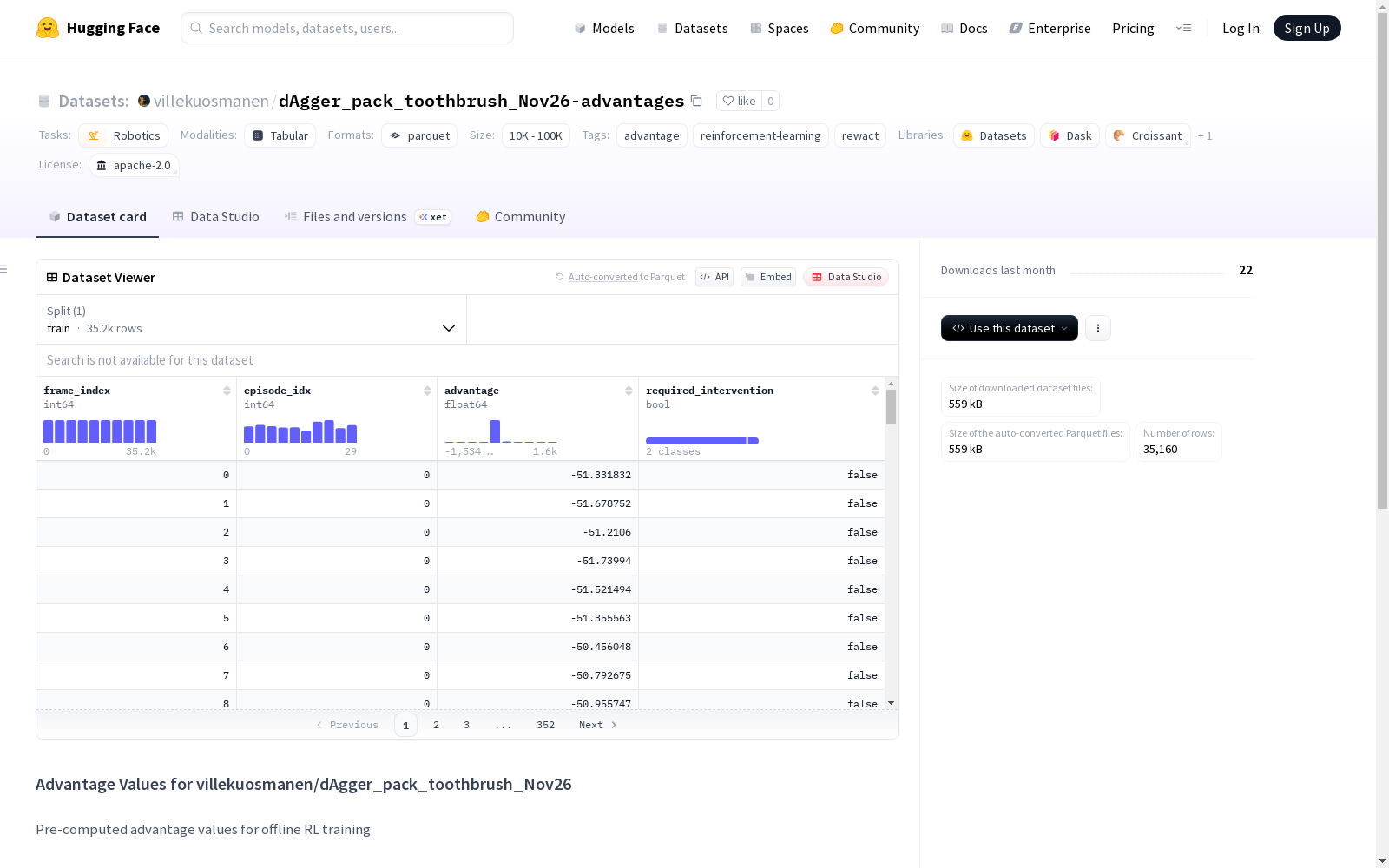
Task: Open Datasets in the top navigation
Action: click(692, 28)
